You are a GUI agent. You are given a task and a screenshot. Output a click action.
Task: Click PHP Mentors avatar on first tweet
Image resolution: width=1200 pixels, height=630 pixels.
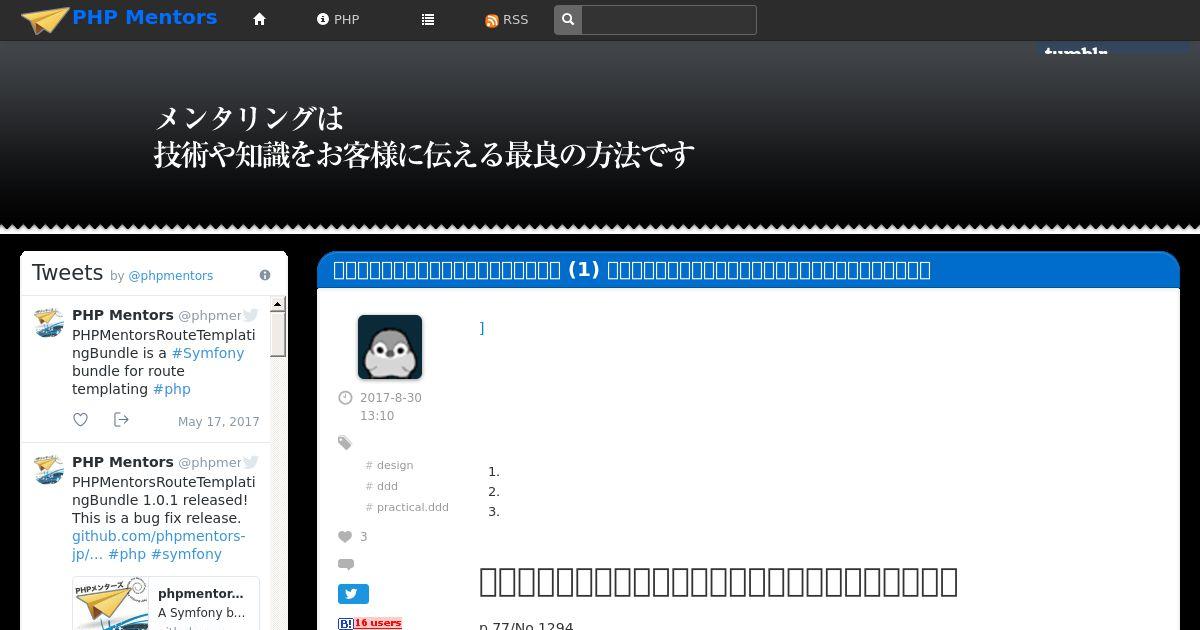pyautogui.click(x=48, y=322)
